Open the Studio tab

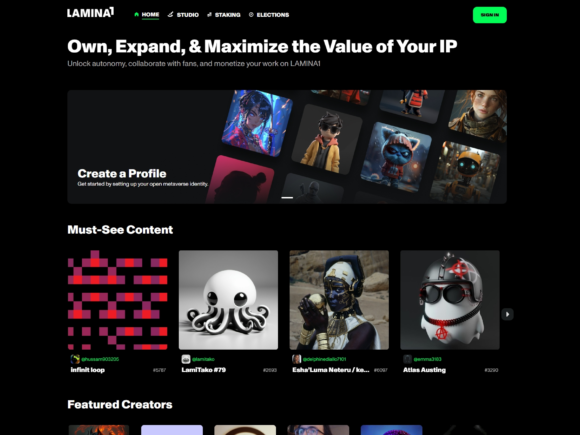[x=183, y=15]
